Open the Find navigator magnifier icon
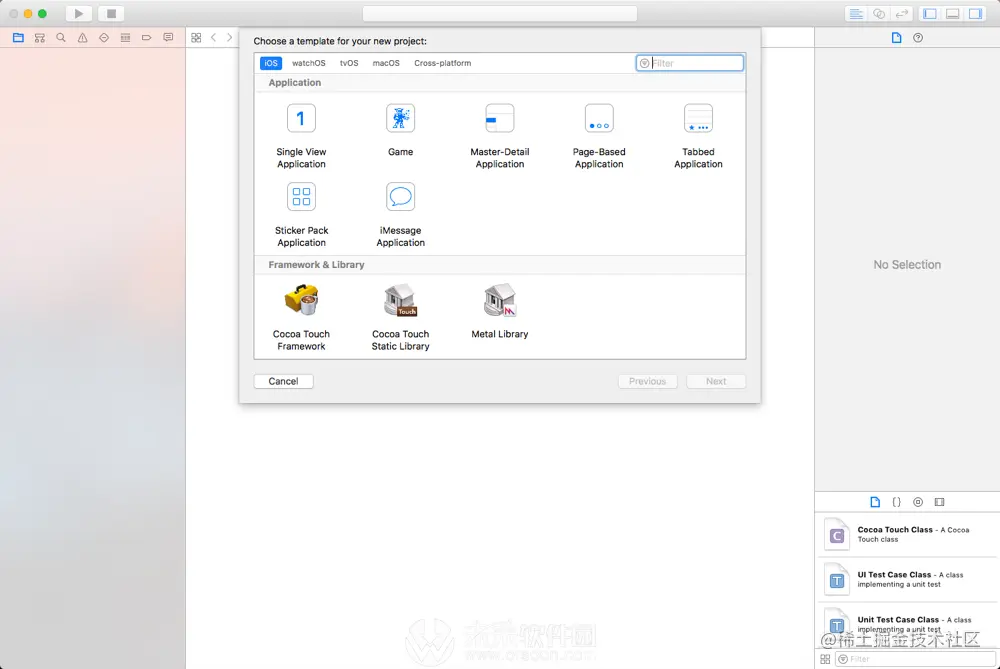 [61, 38]
